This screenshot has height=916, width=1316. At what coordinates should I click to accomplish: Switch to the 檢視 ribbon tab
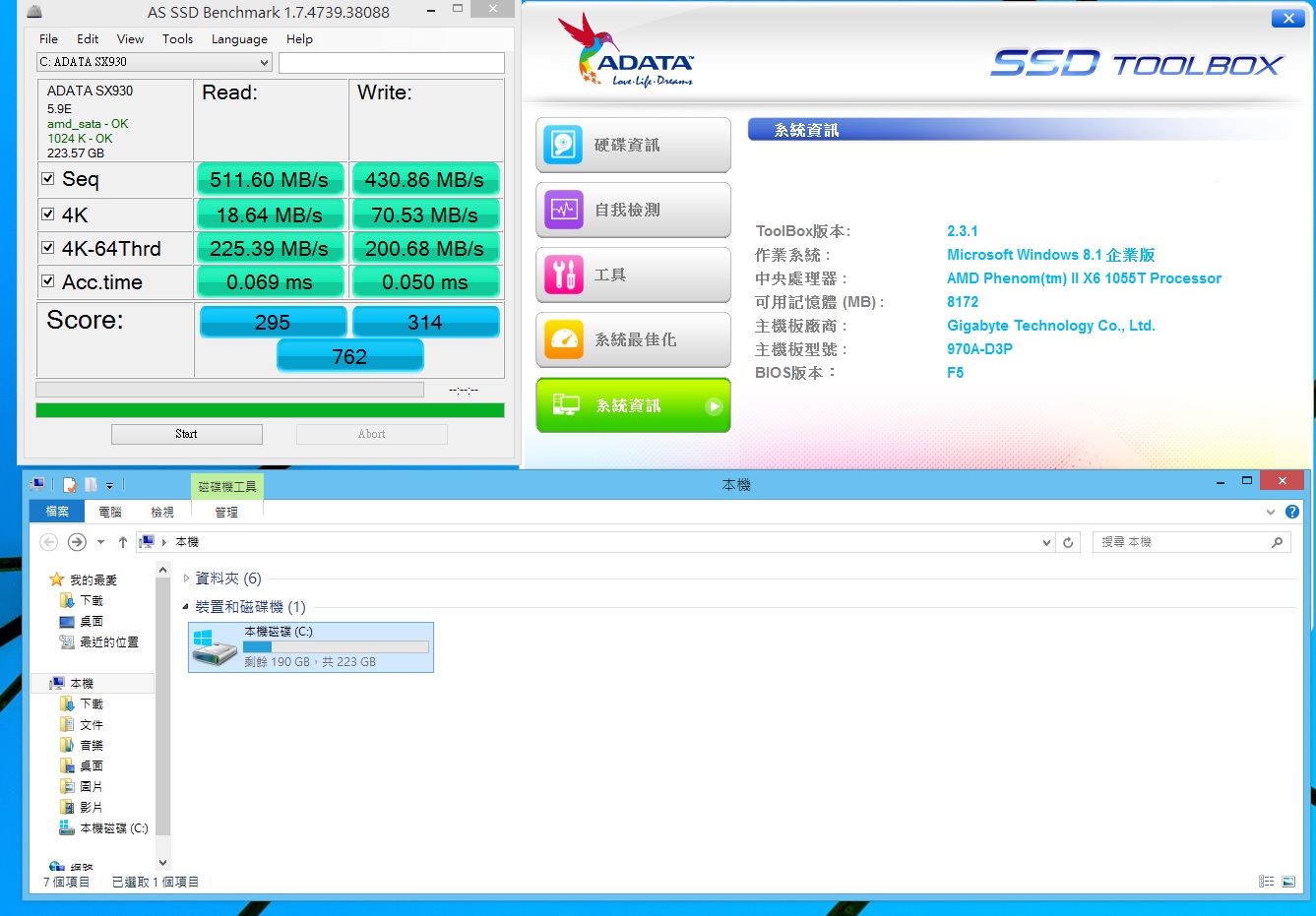(162, 512)
